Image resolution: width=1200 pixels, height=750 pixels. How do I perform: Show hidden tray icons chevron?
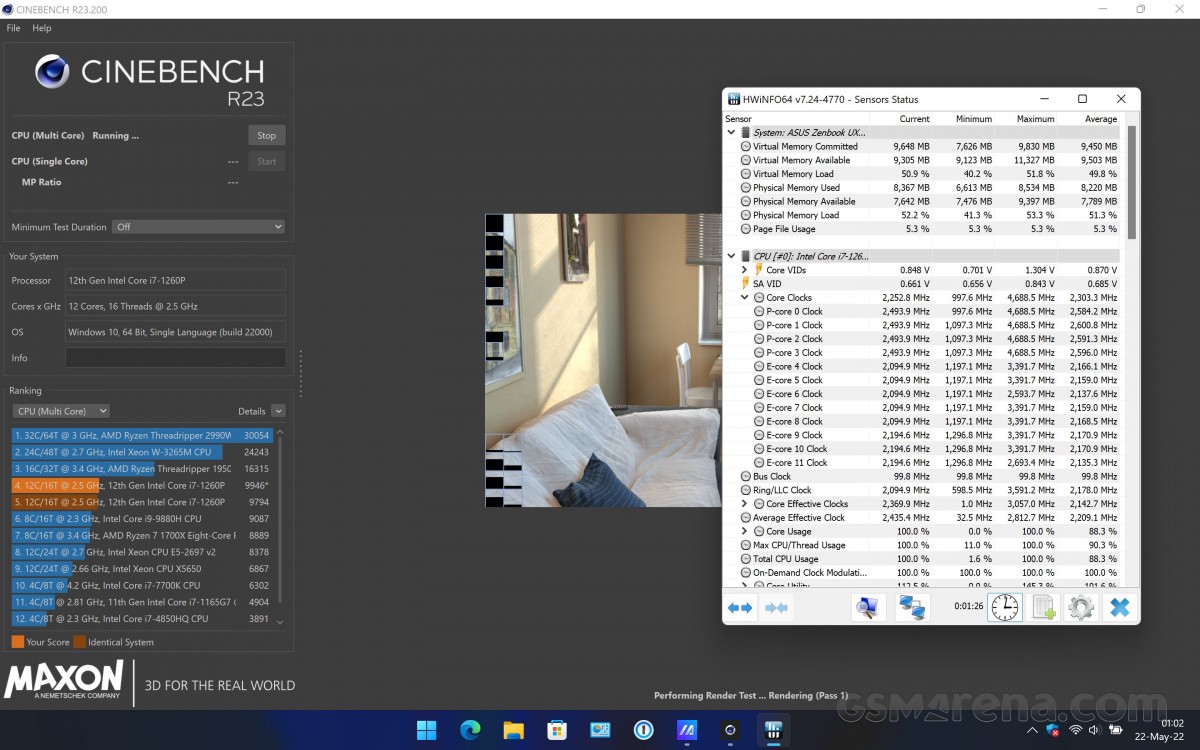pyautogui.click(x=1033, y=731)
